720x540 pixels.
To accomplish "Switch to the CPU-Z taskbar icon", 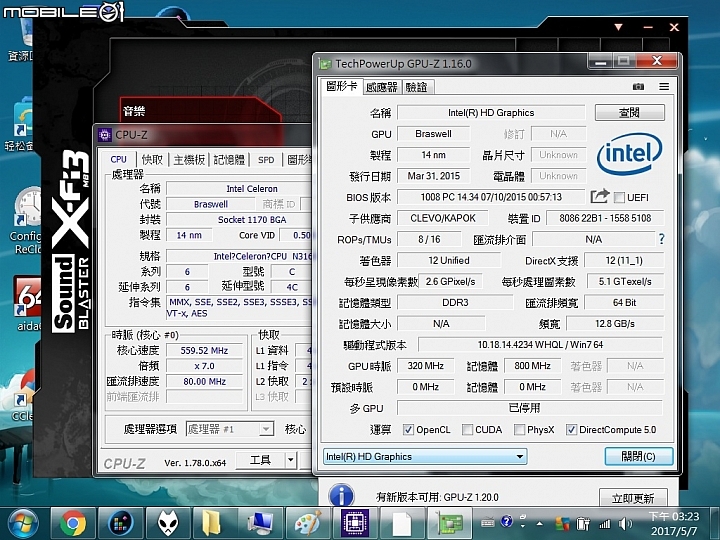I will click(x=355, y=523).
